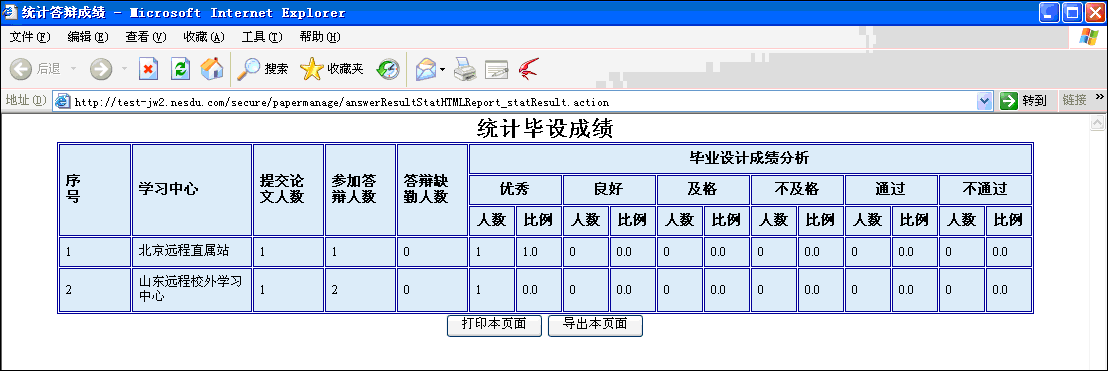Click the 良好 grade header
The height and width of the screenshot is (371, 1108).
(x=609, y=189)
